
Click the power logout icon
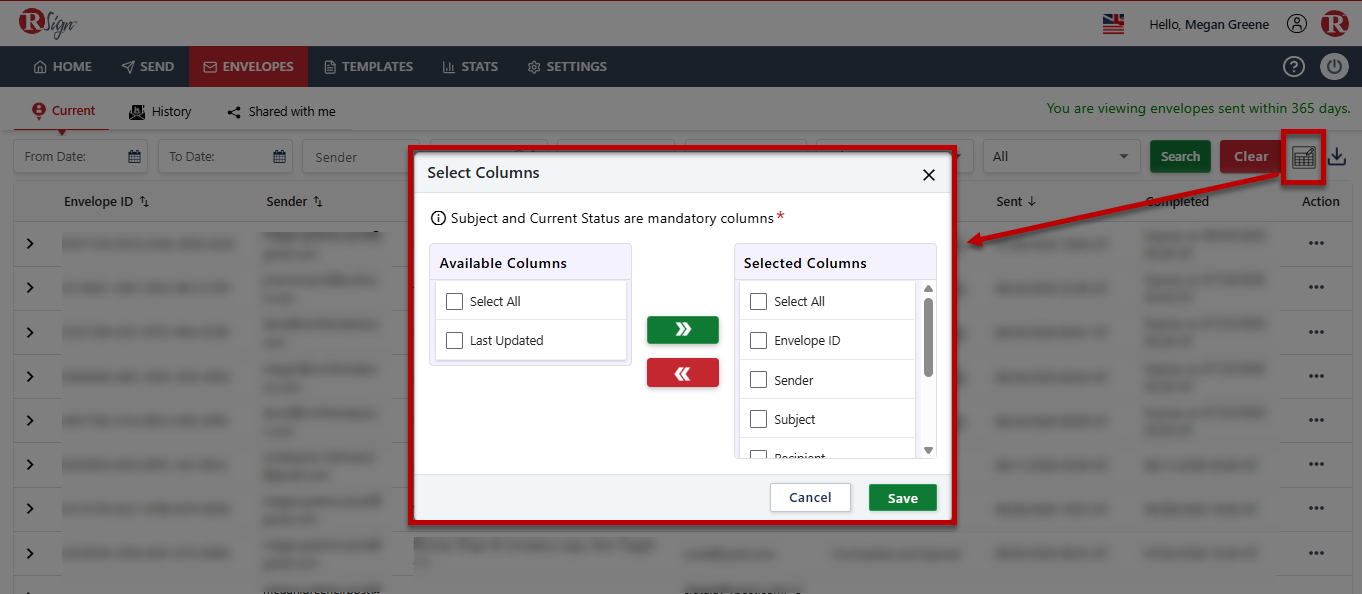click(x=1335, y=67)
